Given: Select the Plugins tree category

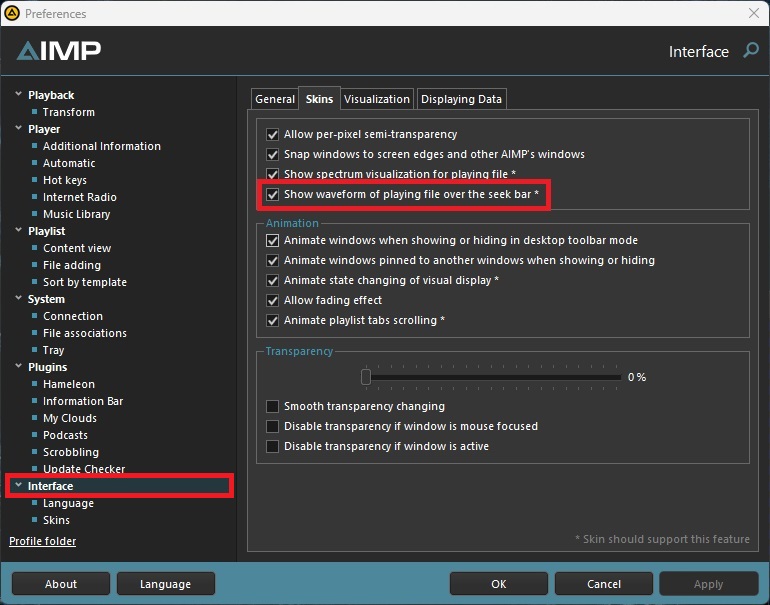Looking at the screenshot, I should (48, 367).
